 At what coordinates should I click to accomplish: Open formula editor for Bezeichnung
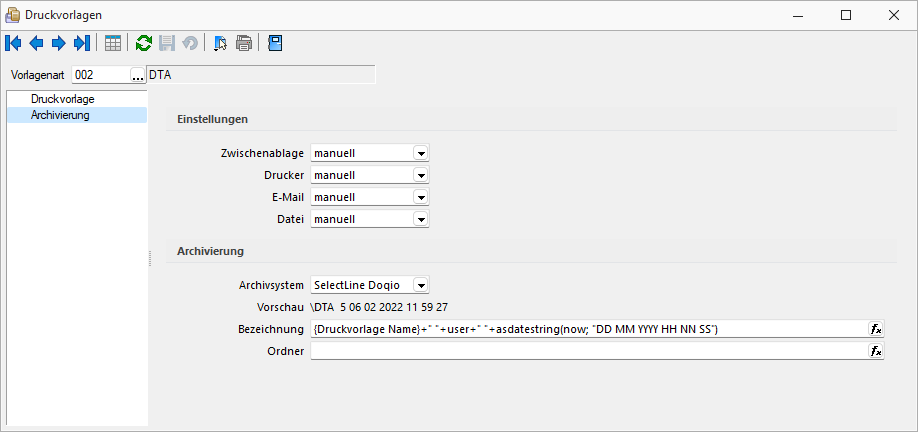876,329
